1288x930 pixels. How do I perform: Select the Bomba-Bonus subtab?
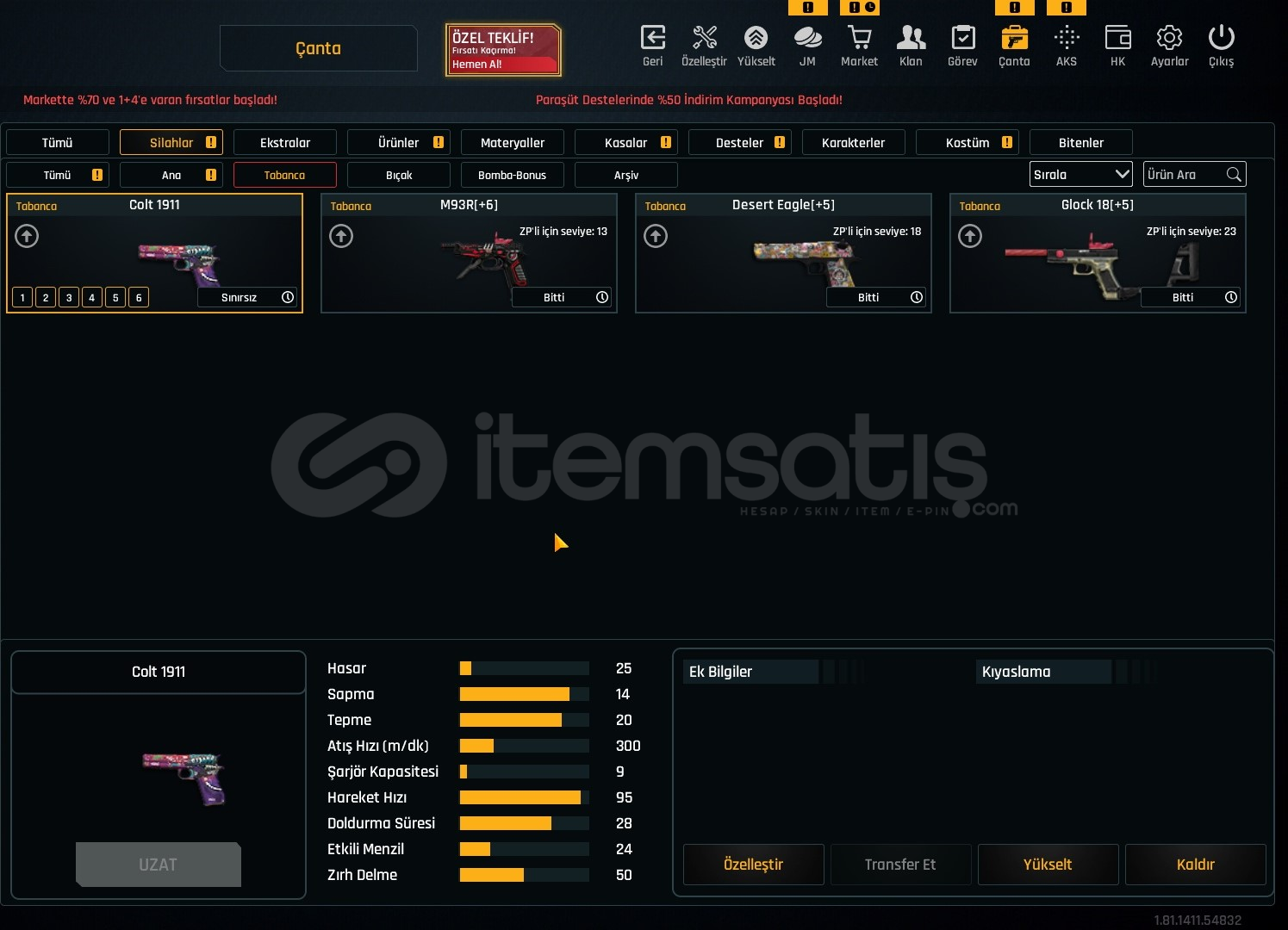coord(513,175)
